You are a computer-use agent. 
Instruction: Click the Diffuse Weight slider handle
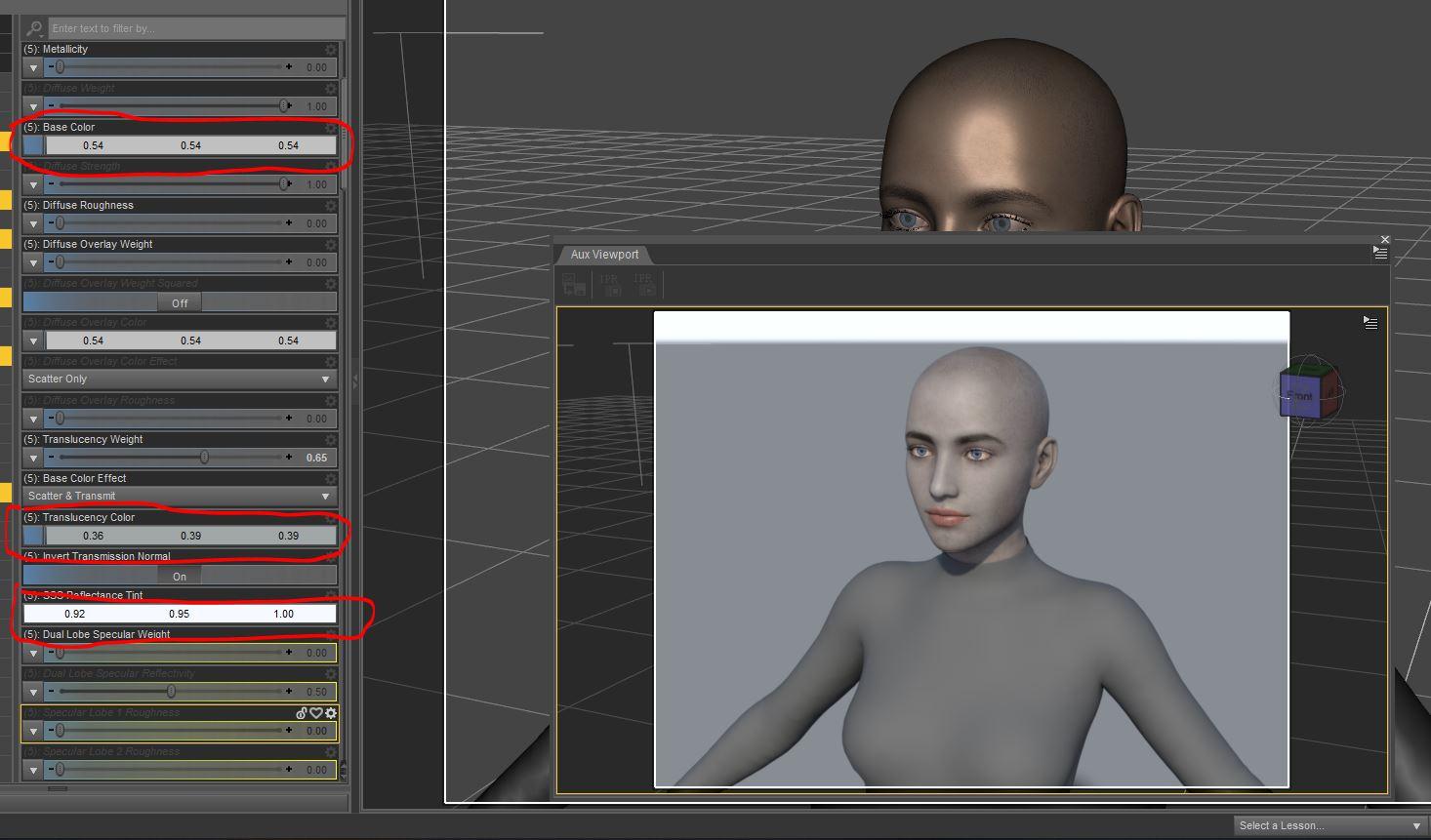coord(284,106)
